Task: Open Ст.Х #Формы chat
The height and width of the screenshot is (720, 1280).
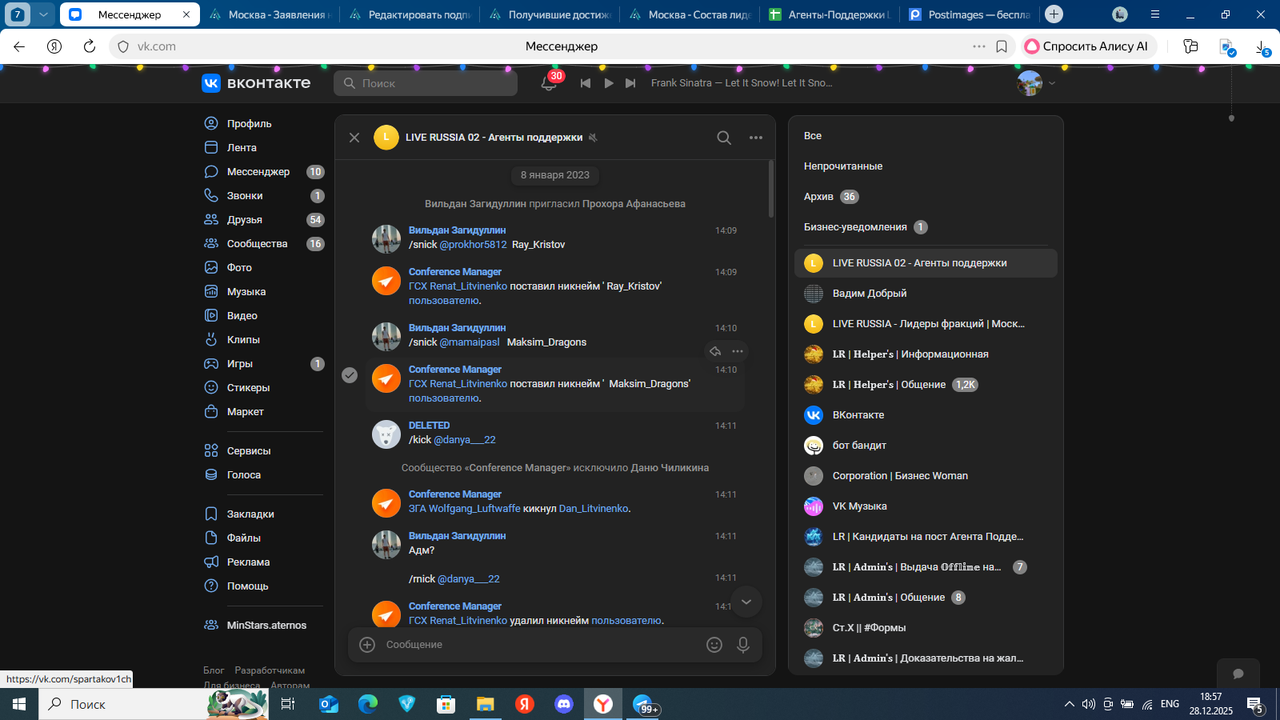Action: coord(926,628)
